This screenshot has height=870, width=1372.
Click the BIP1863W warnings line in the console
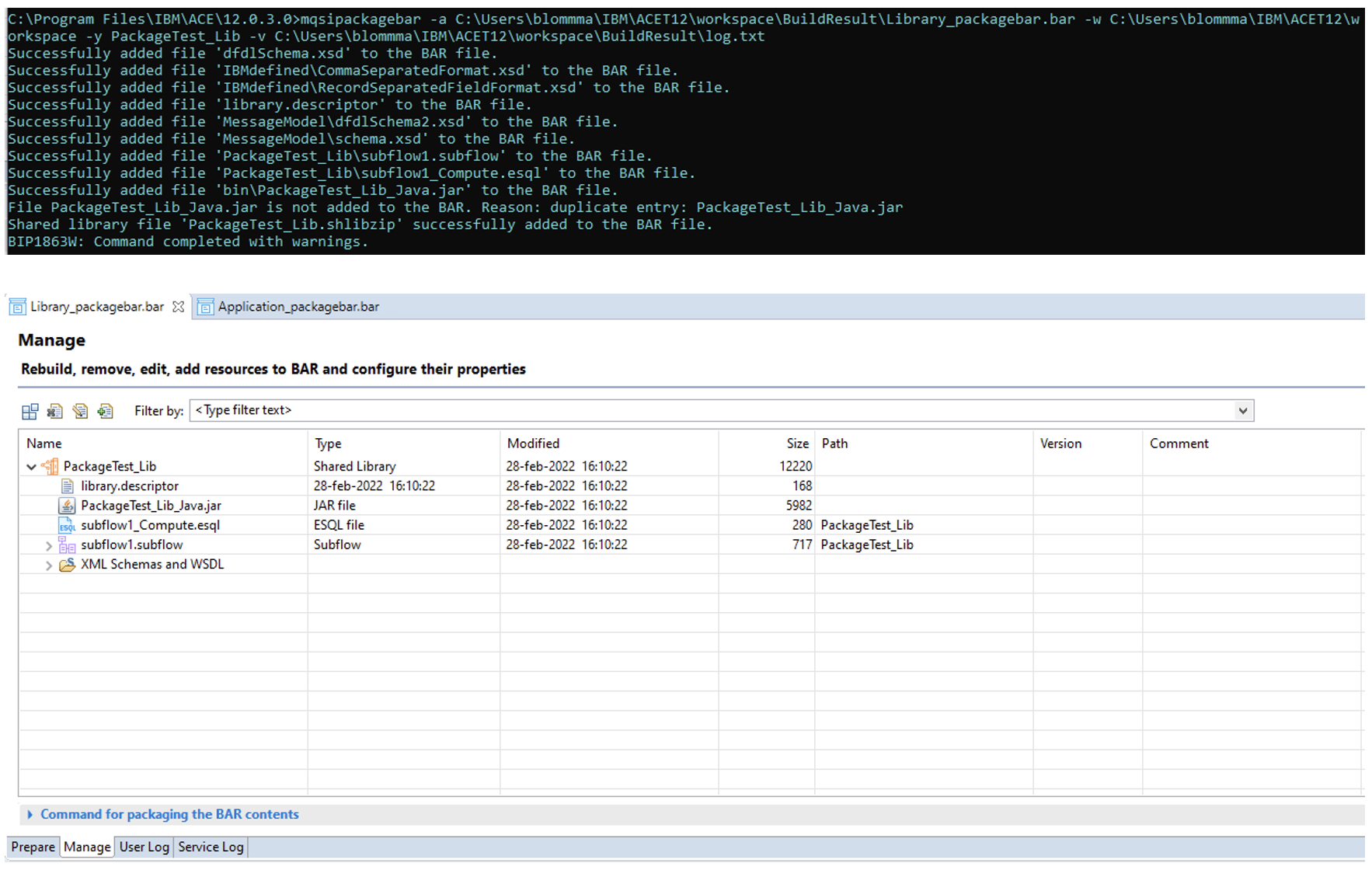point(187,242)
